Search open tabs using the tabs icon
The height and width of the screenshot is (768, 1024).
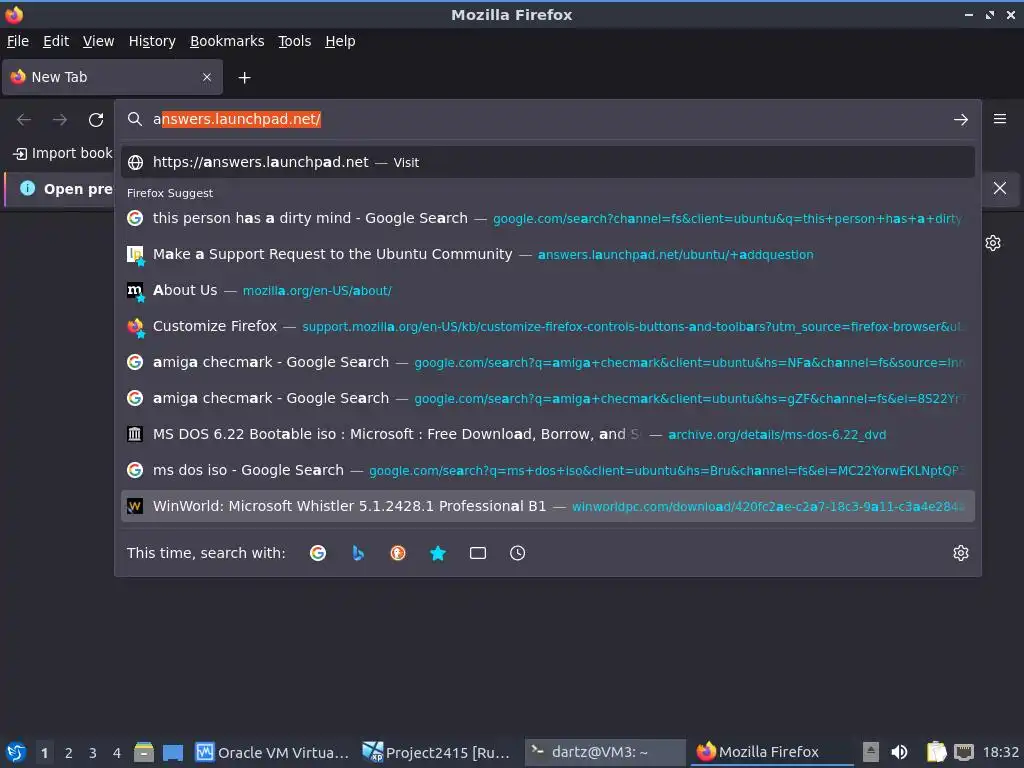tap(477, 553)
